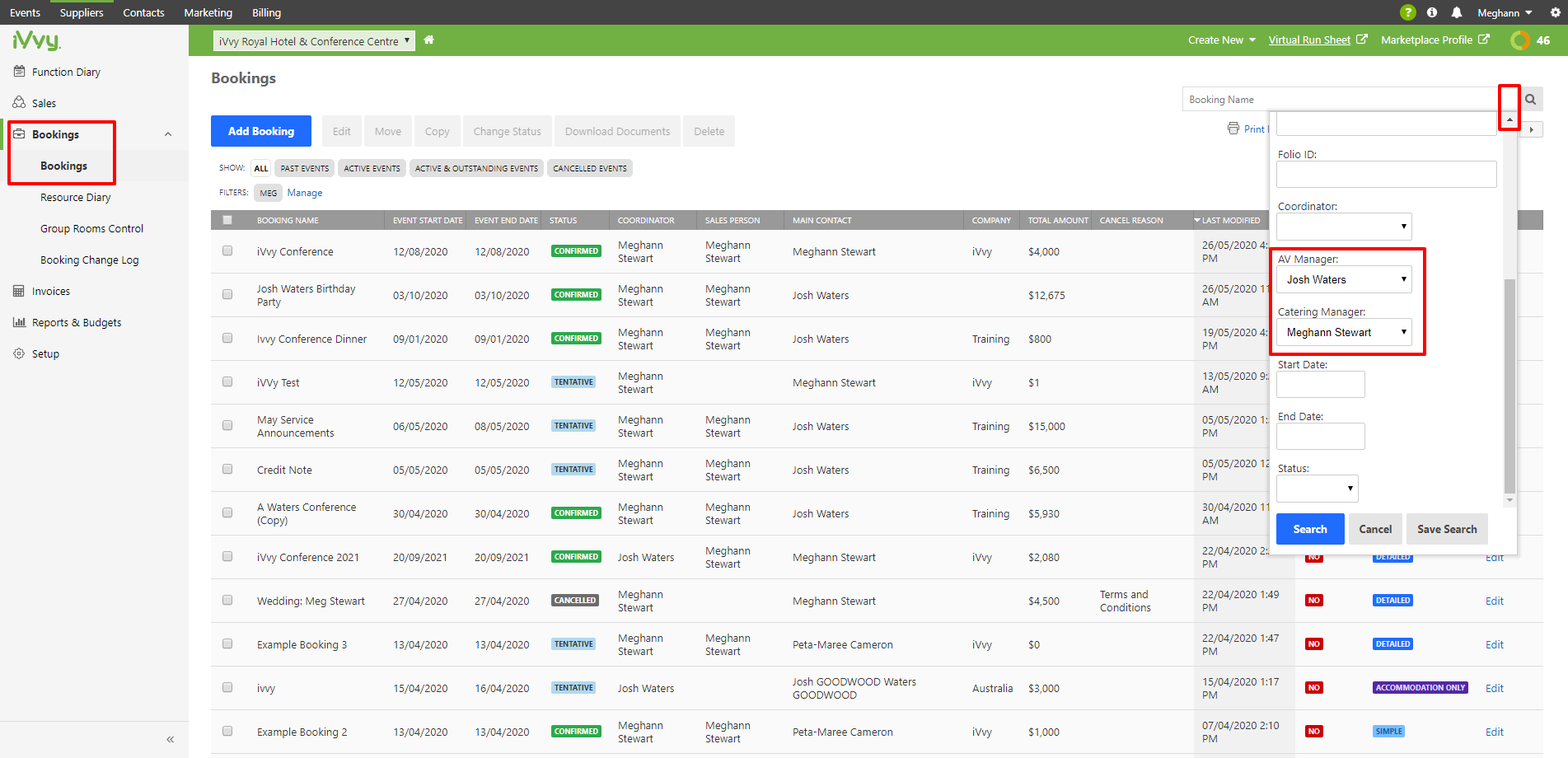
Task: Click the blue Search button
Action: point(1310,529)
